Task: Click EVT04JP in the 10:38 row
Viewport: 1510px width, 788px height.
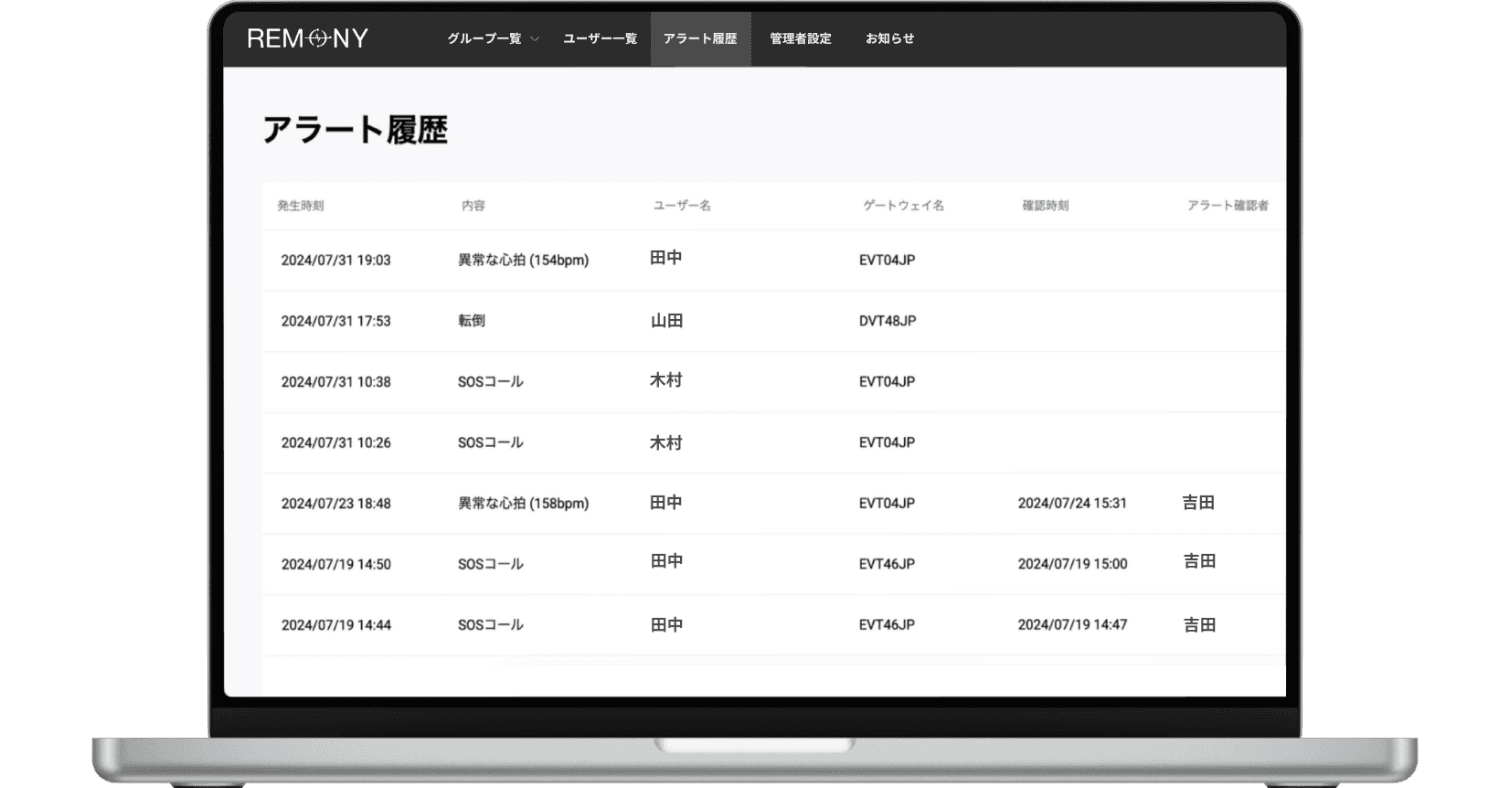Action: coord(887,382)
